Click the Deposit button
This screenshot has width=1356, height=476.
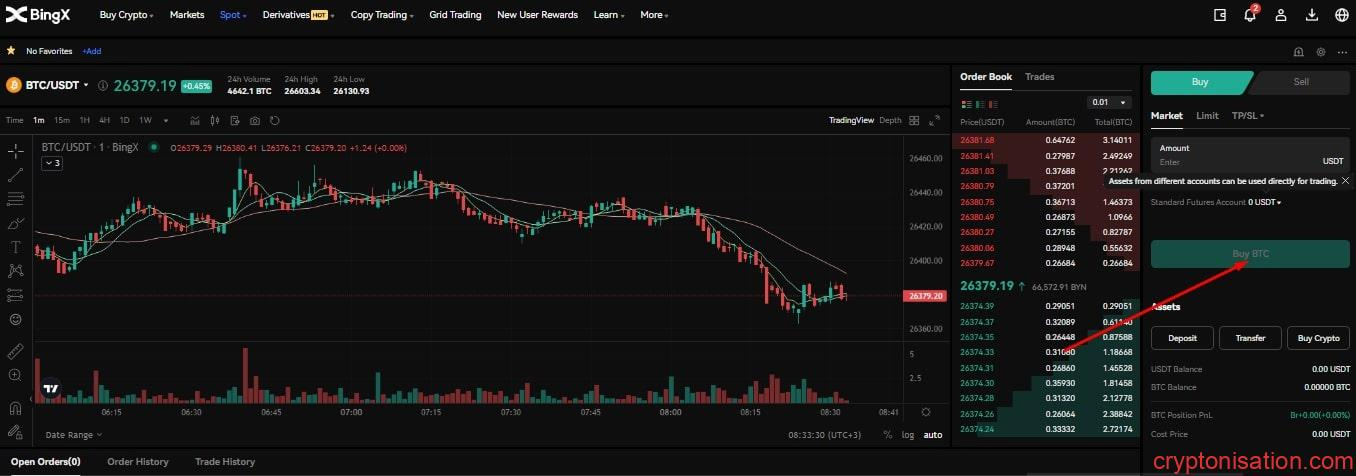click(1182, 338)
